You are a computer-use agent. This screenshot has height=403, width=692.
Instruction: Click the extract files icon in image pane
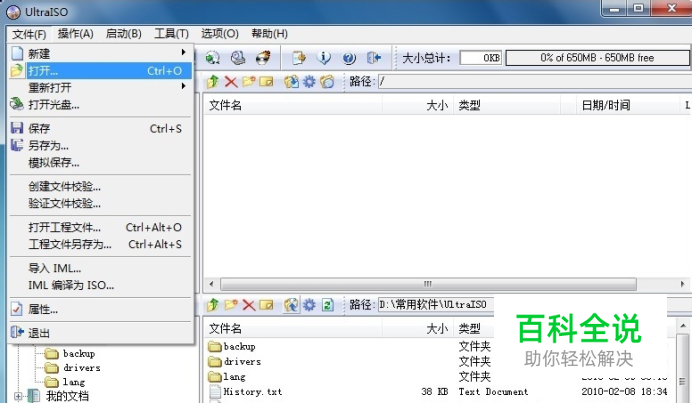tap(291, 81)
